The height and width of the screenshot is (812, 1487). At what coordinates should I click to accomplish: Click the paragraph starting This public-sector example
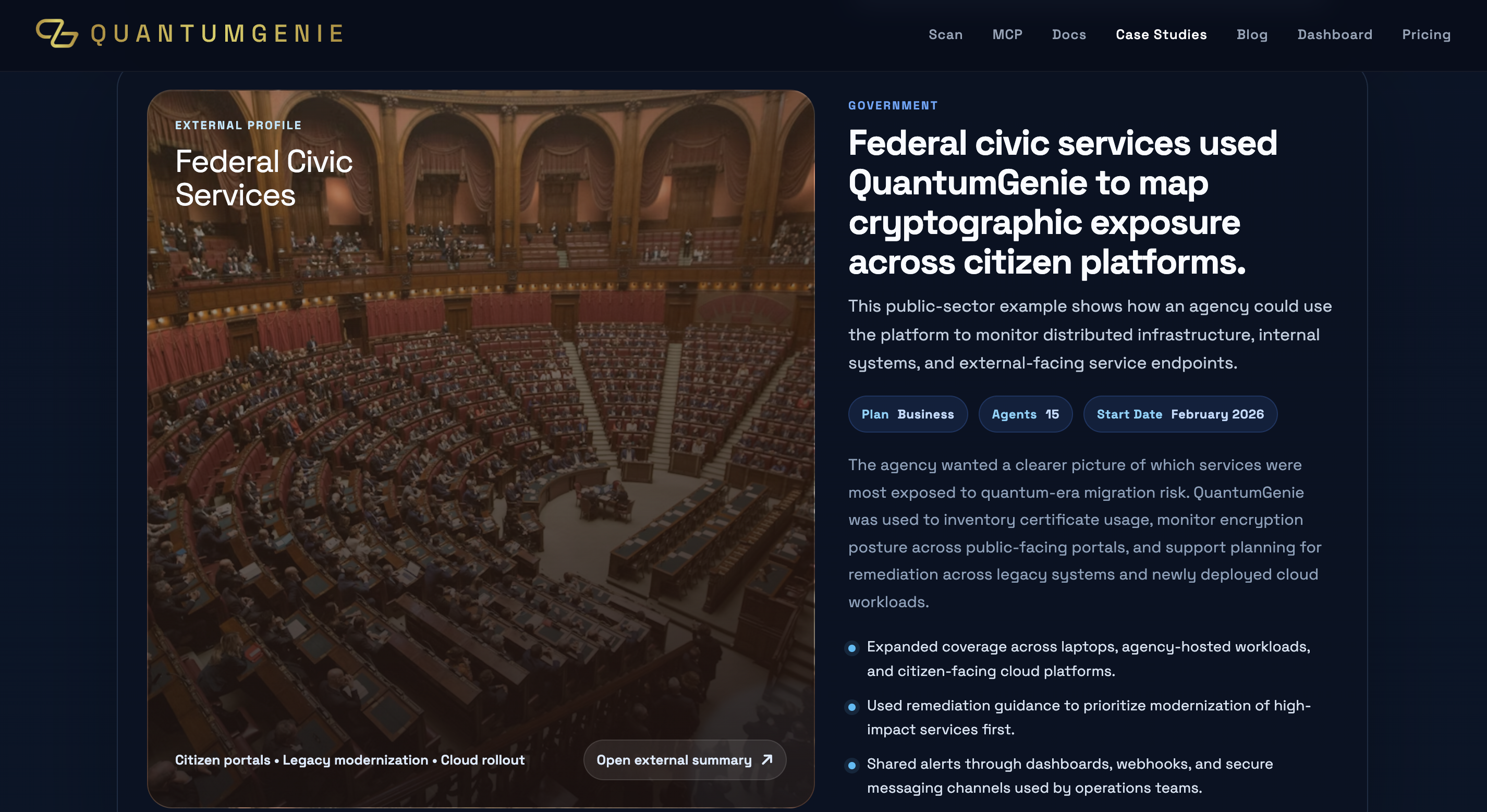tap(1090, 334)
